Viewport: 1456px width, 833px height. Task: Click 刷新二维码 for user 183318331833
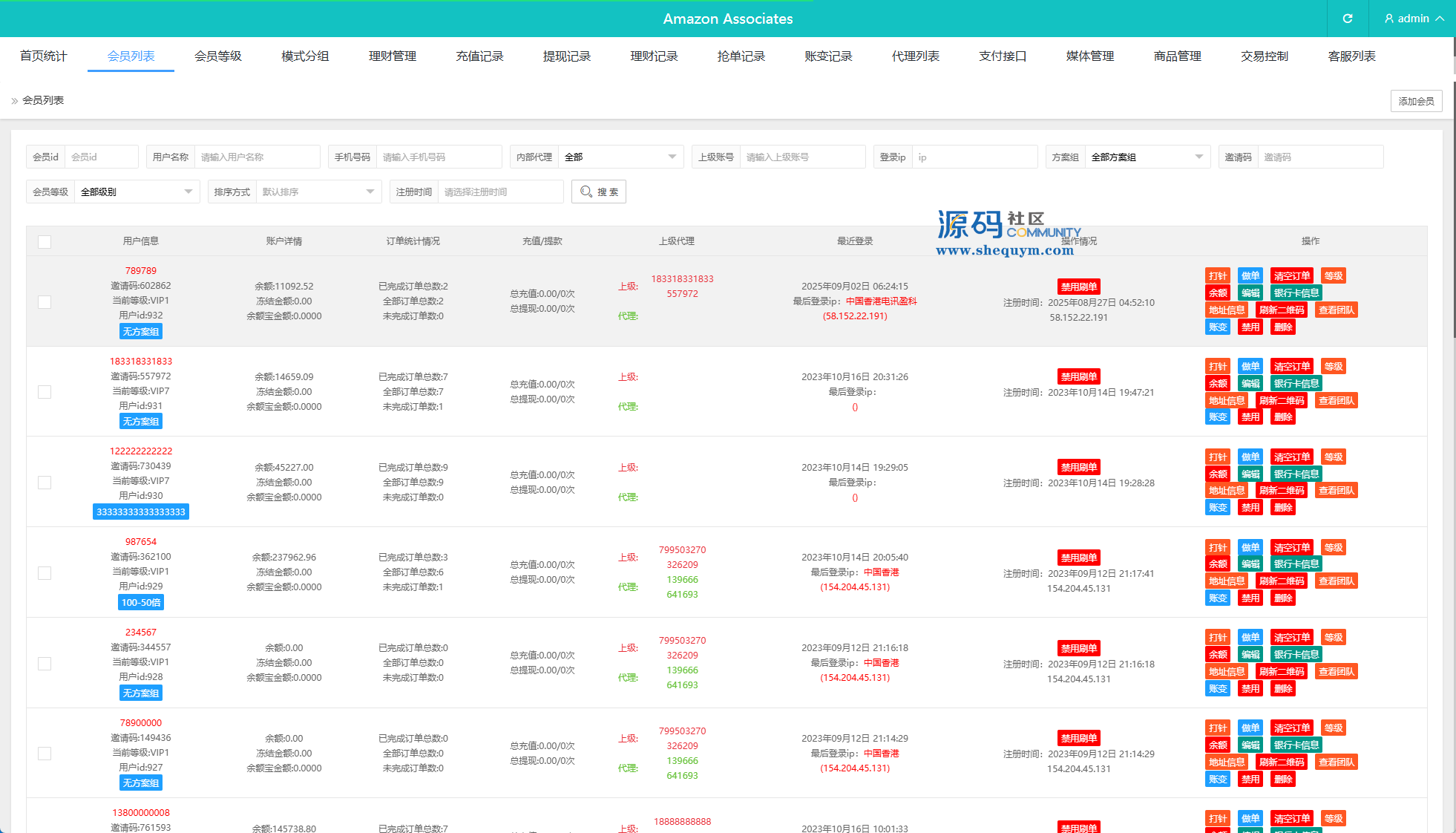(1282, 401)
